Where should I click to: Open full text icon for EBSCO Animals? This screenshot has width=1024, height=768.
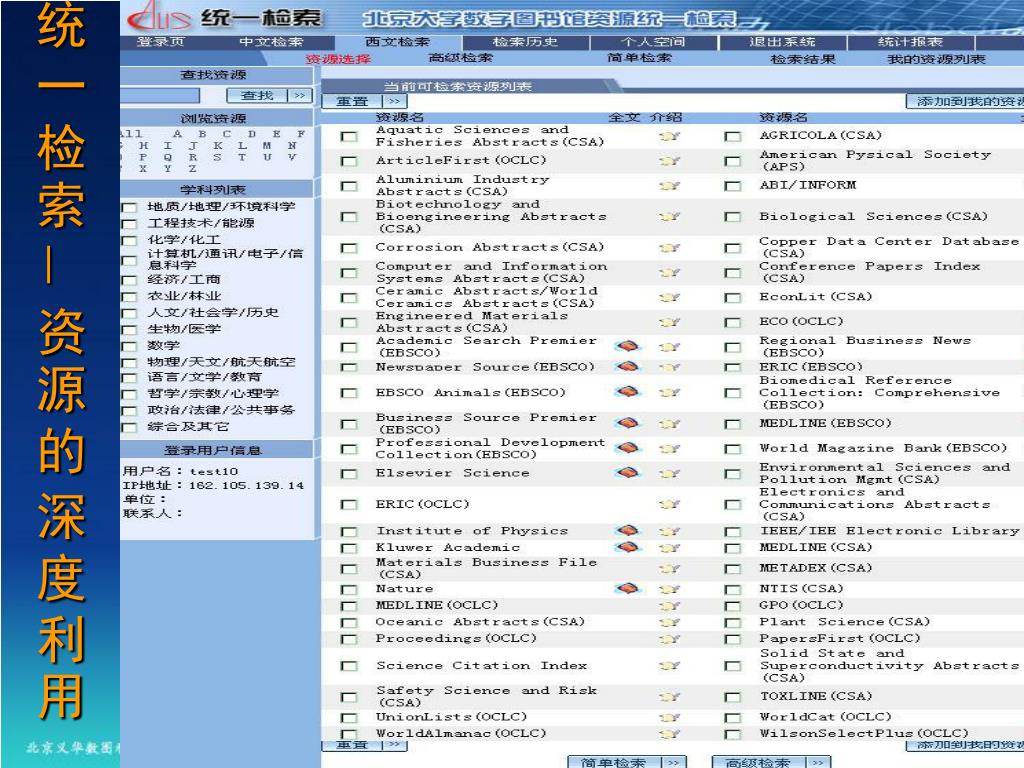[x=627, y=392]
